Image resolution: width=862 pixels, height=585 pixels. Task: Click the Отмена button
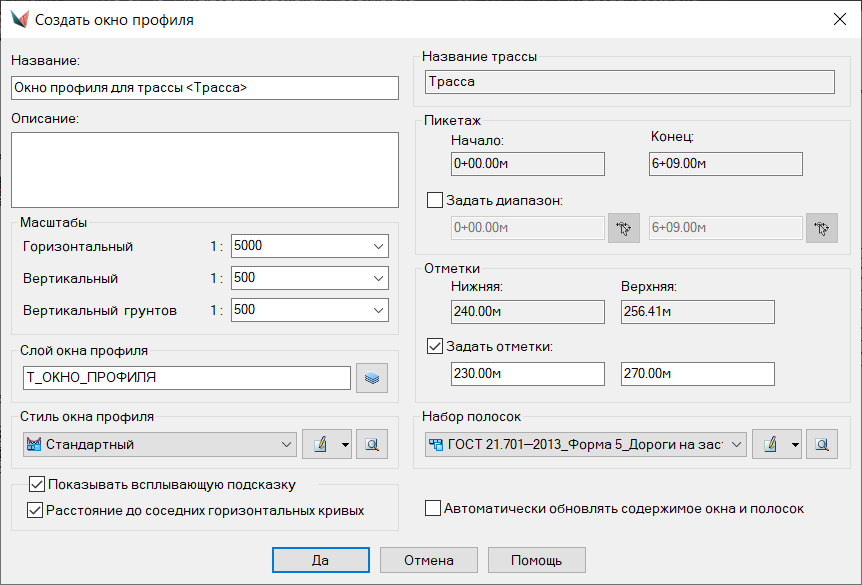coord(428,560)
